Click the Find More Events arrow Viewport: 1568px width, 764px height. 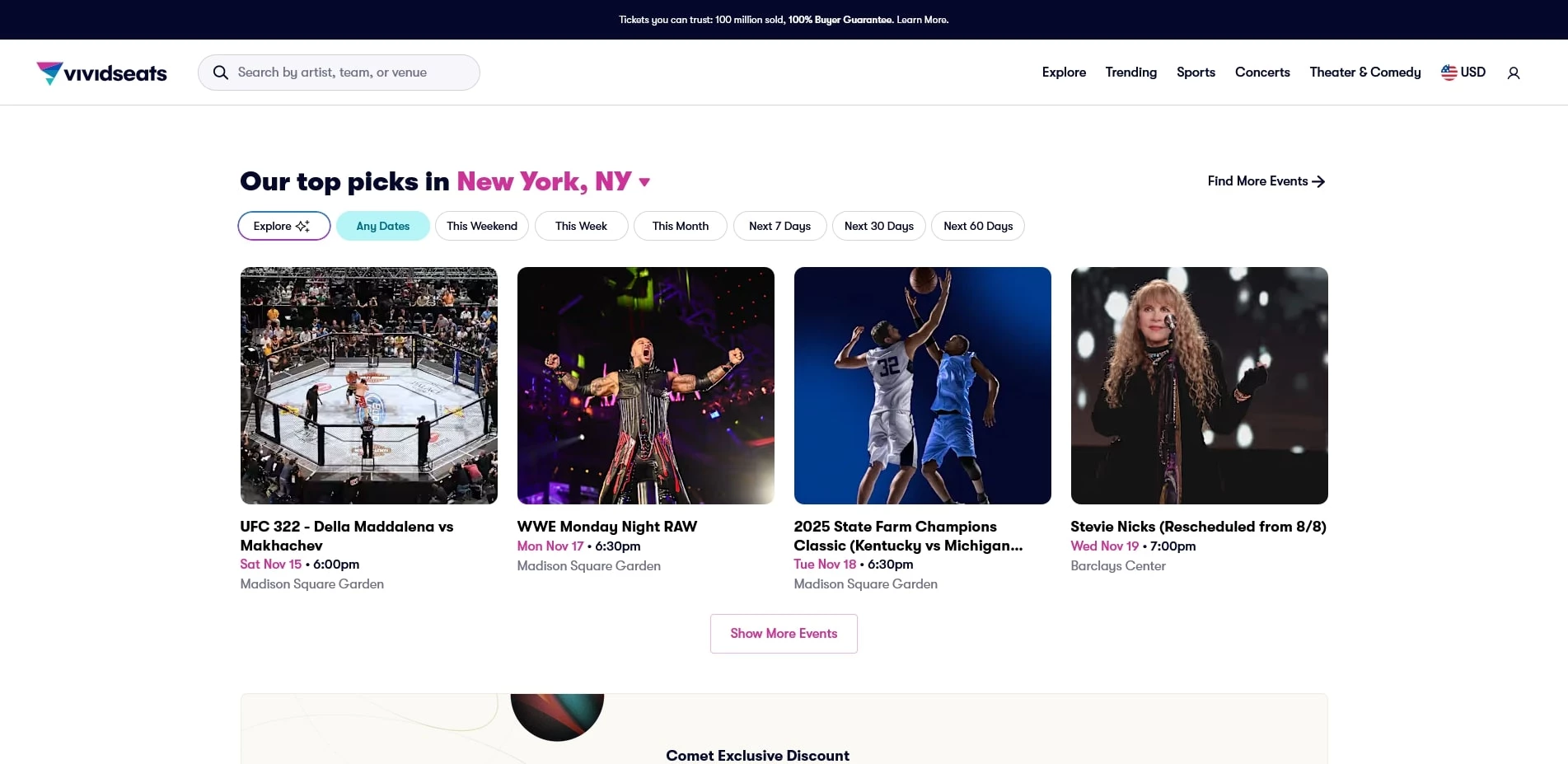pyautogui.click(x=1318, y=181)
